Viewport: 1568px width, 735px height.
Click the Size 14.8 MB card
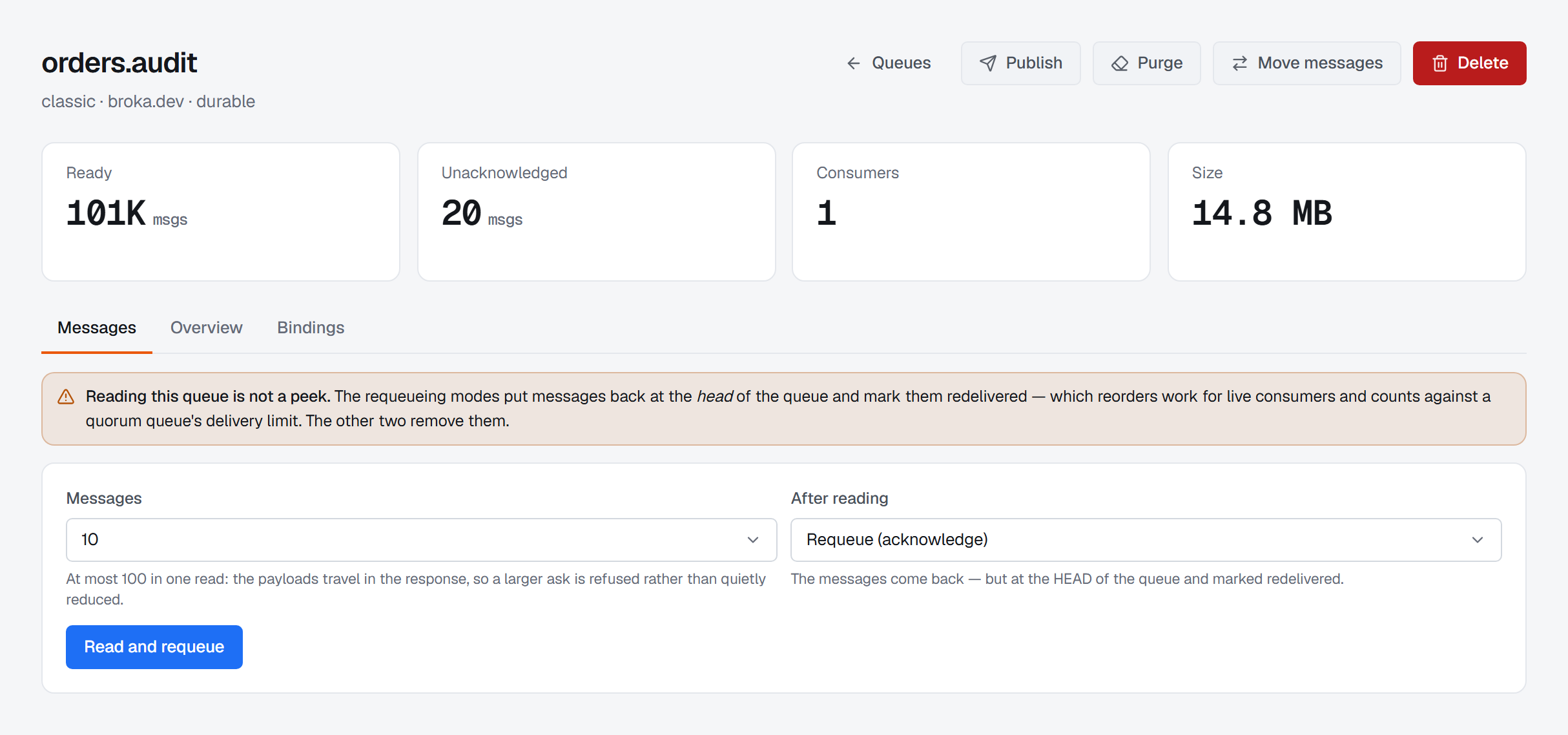pos(1346,212)
